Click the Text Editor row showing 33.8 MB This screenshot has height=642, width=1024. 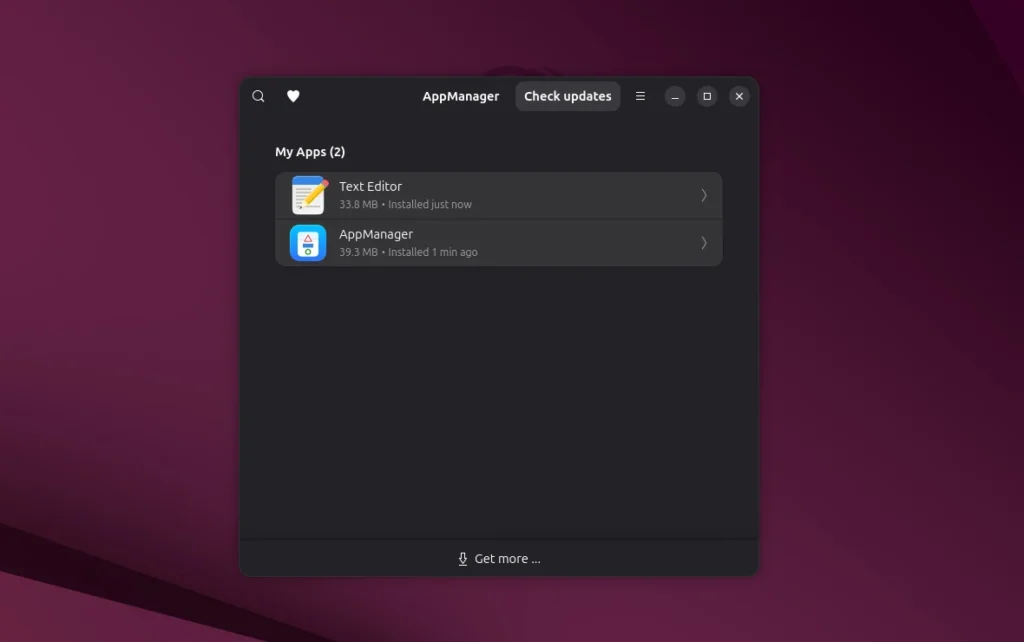tap(499, 194)
